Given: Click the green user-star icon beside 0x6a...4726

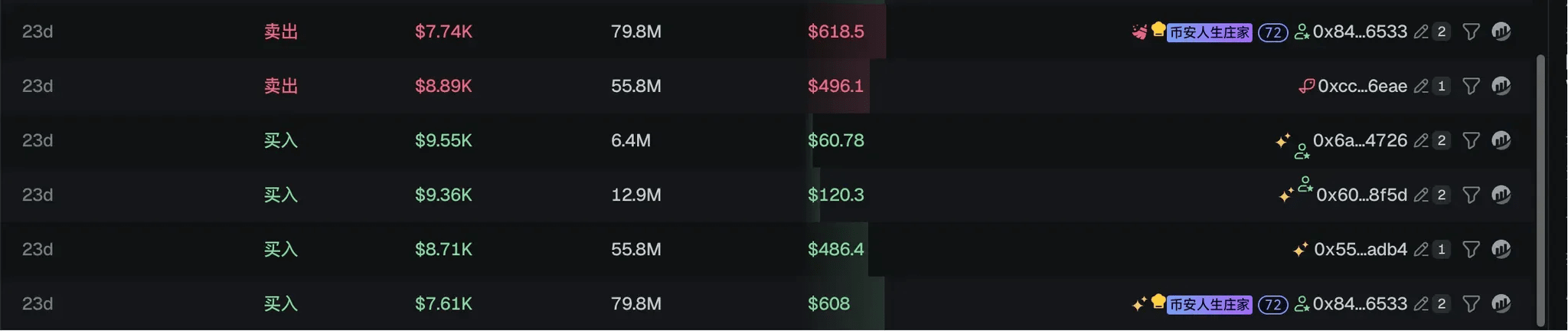Looking at the screenshot, I should tap(1302, 152).
